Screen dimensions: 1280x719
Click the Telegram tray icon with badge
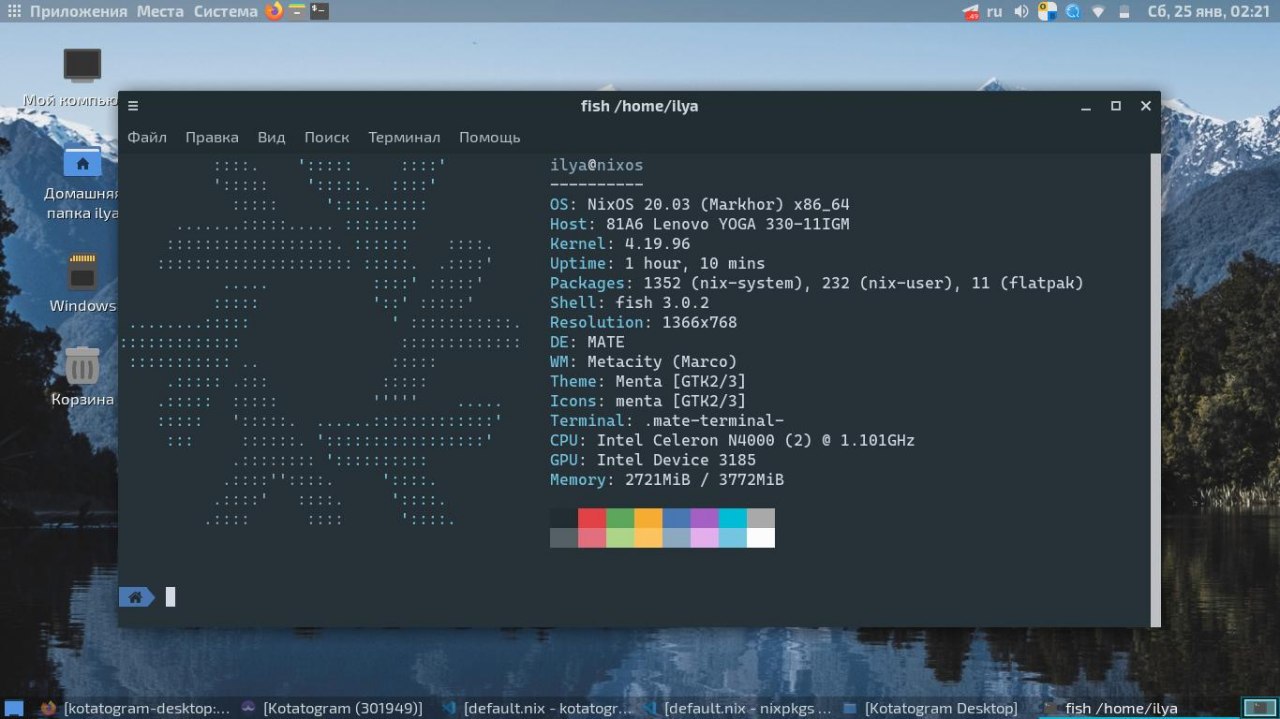point(970,12)
